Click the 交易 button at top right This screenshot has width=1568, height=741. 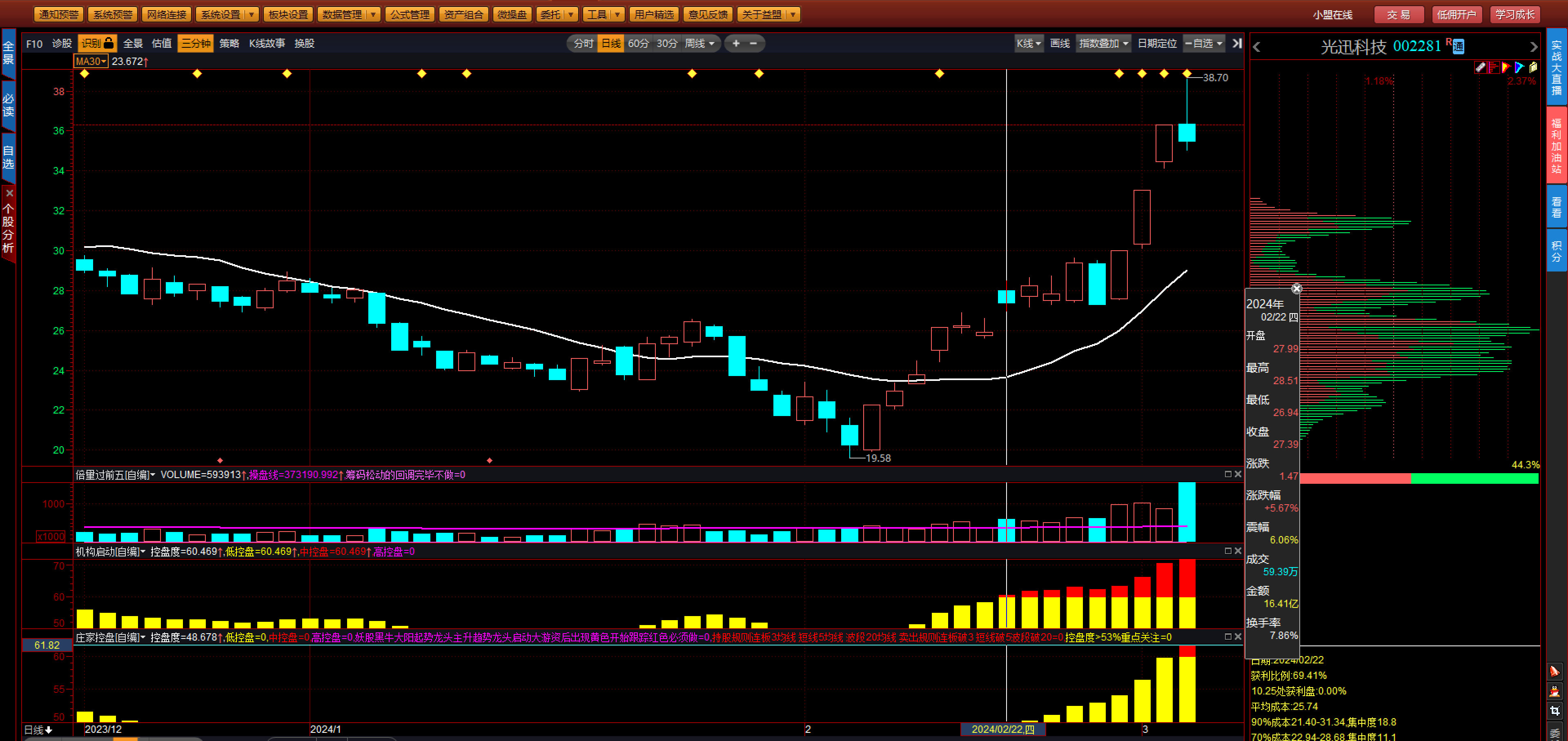coord(1398,15)
